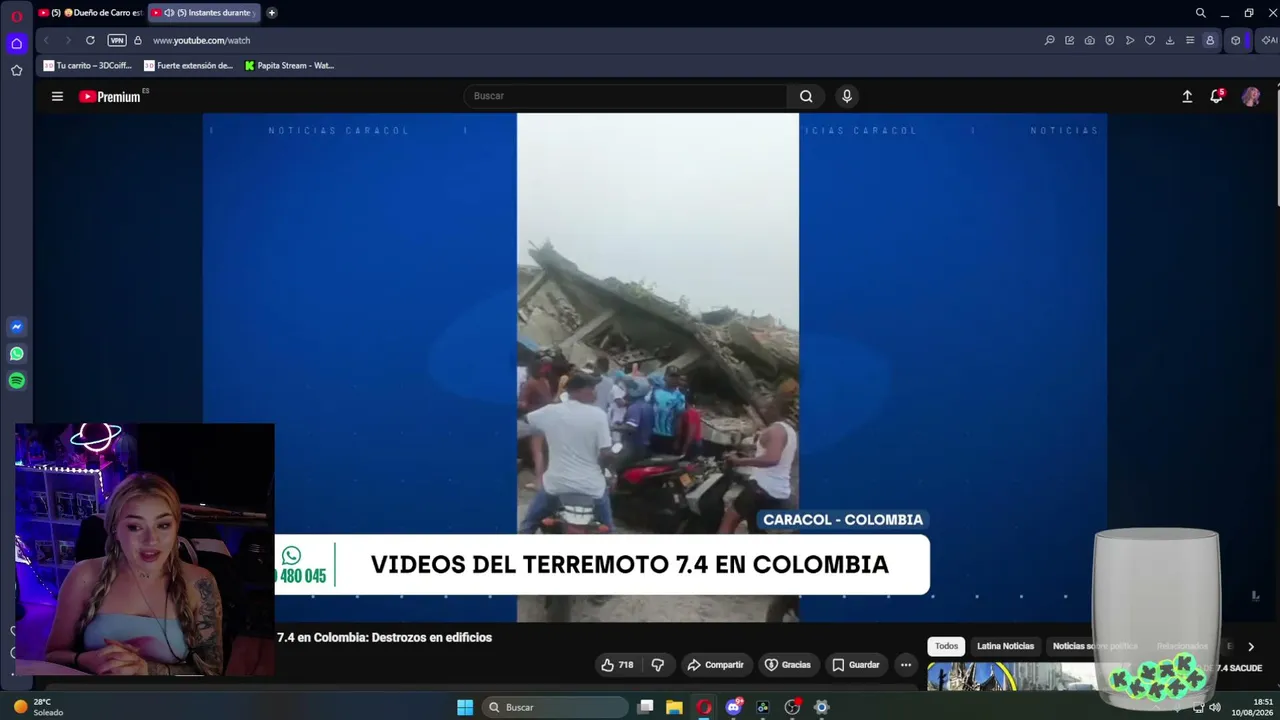1280x720 pixels.
Task: Open a new browser tab
Action: click(271, 13)
